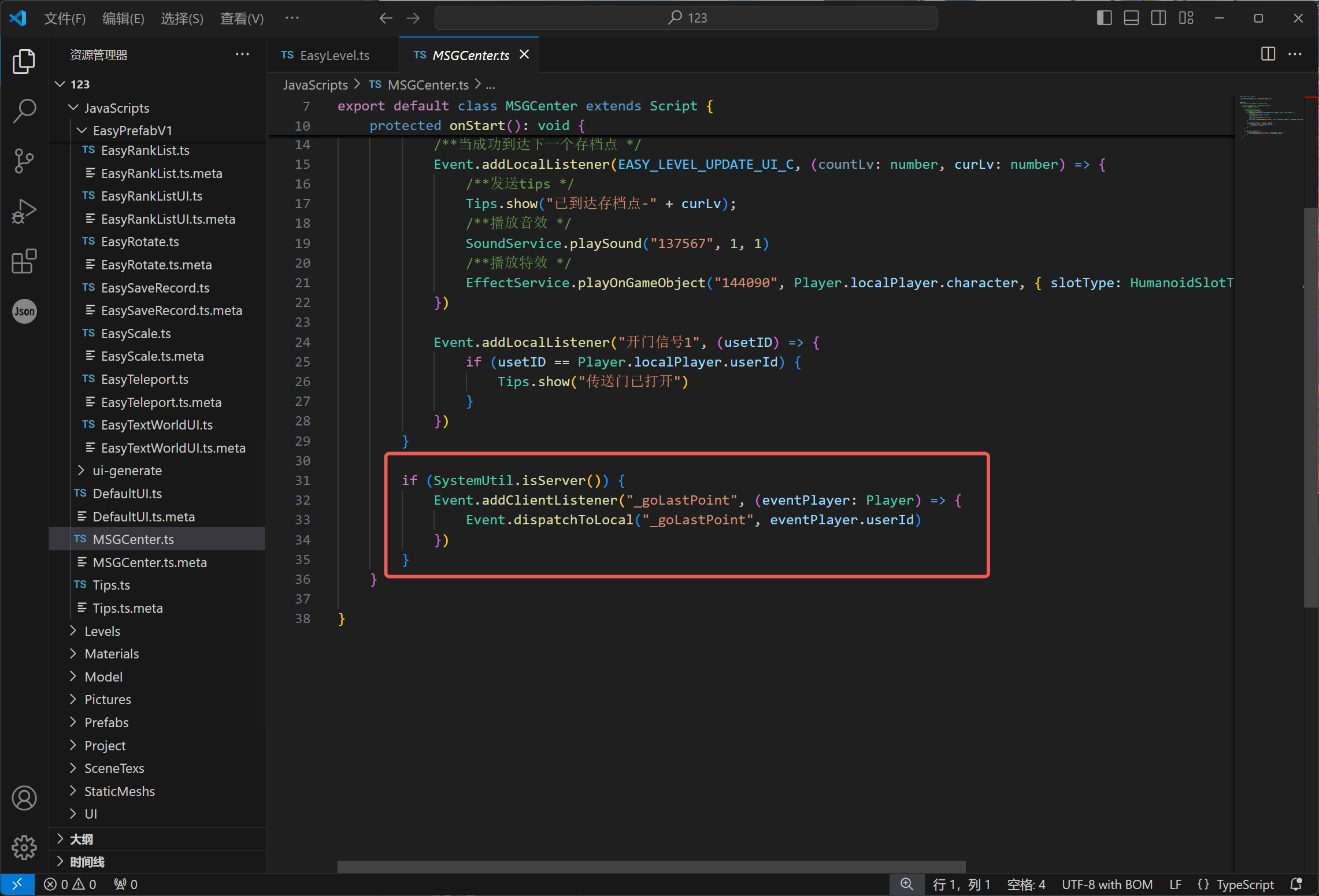Switch to the EasyLevel.ts tab
The image size is (1319, 896).
333,55
